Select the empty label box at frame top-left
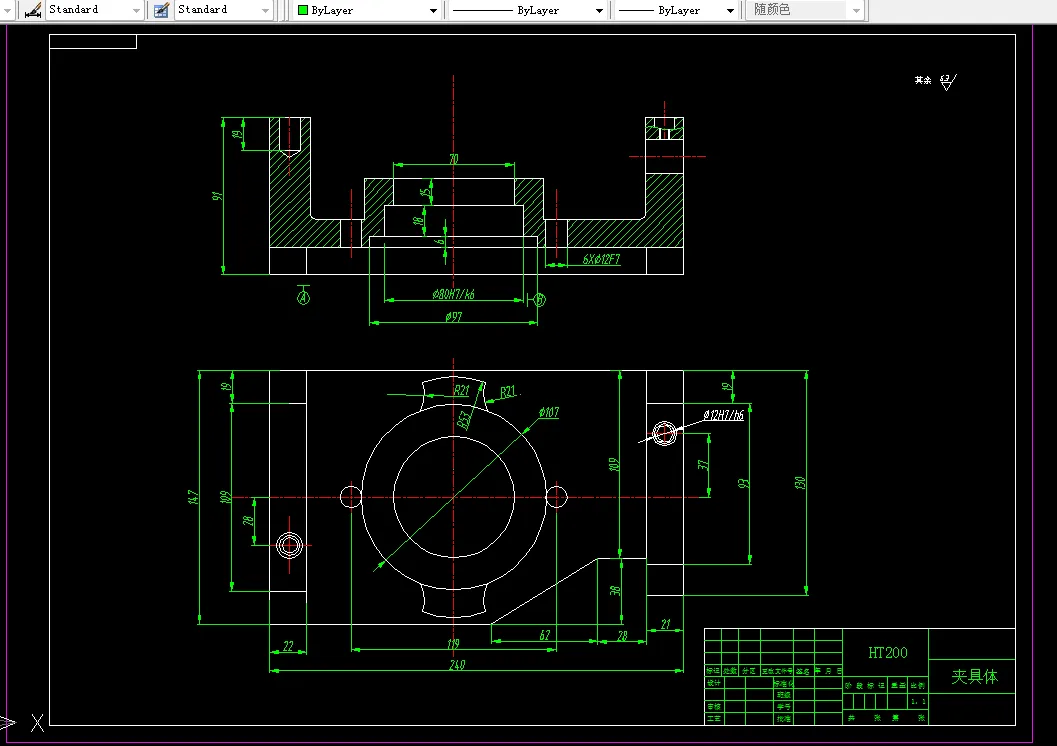This screenshot has width=1057, height=746. [93, 42]
